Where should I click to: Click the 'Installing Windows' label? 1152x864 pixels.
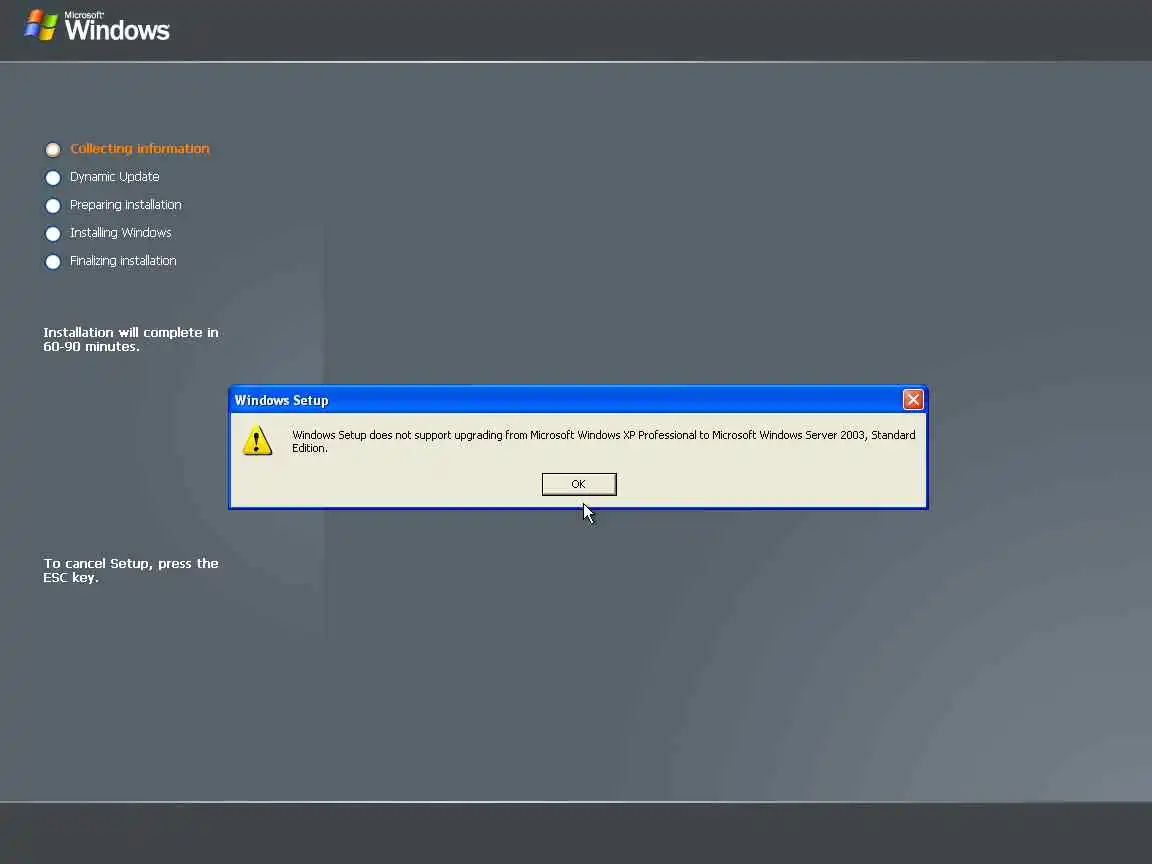click(x=120, y=233)
